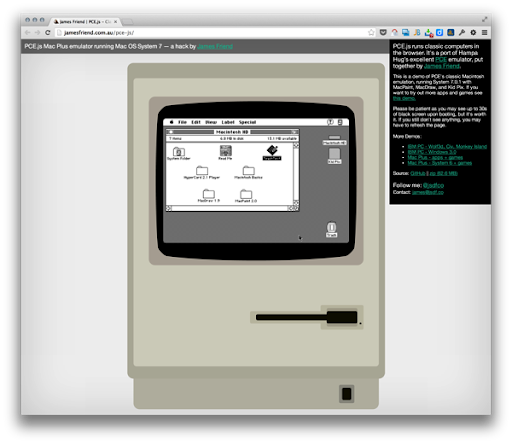Viewport: 512px width, 444px height.
Task: Open Mac Plus apps + games demo
Action: coord(435,157)
